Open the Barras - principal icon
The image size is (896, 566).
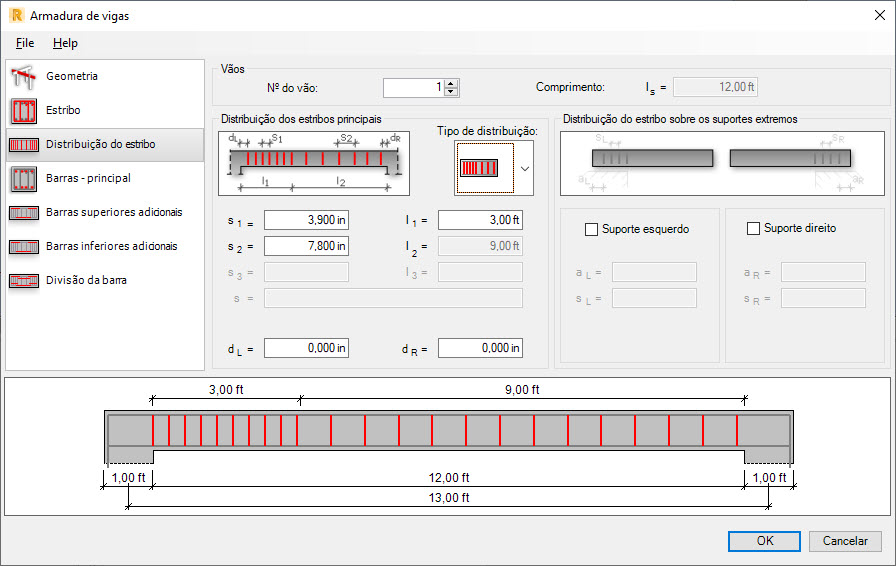tap(23, 178)
